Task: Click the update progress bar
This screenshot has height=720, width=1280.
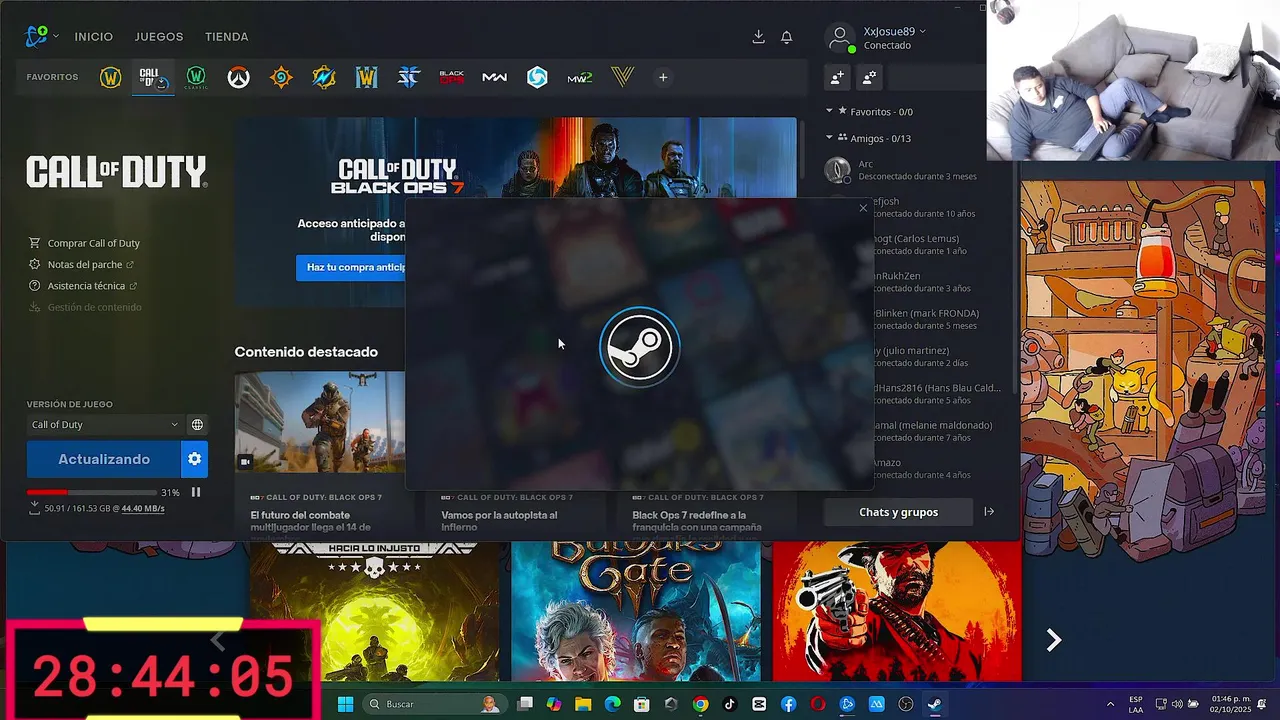Action: [x=91, y=492]
